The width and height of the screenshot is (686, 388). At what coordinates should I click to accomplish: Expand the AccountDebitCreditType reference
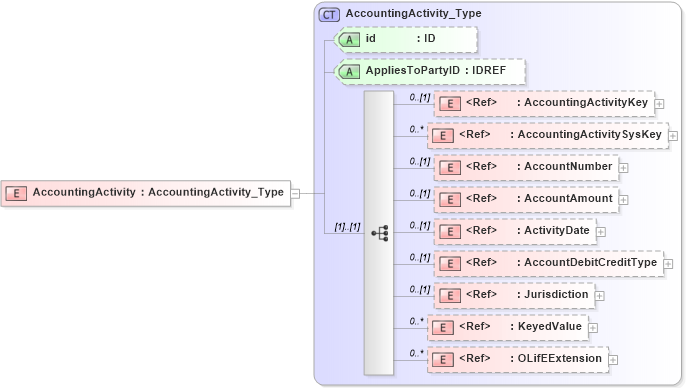[x=668, y=264]
